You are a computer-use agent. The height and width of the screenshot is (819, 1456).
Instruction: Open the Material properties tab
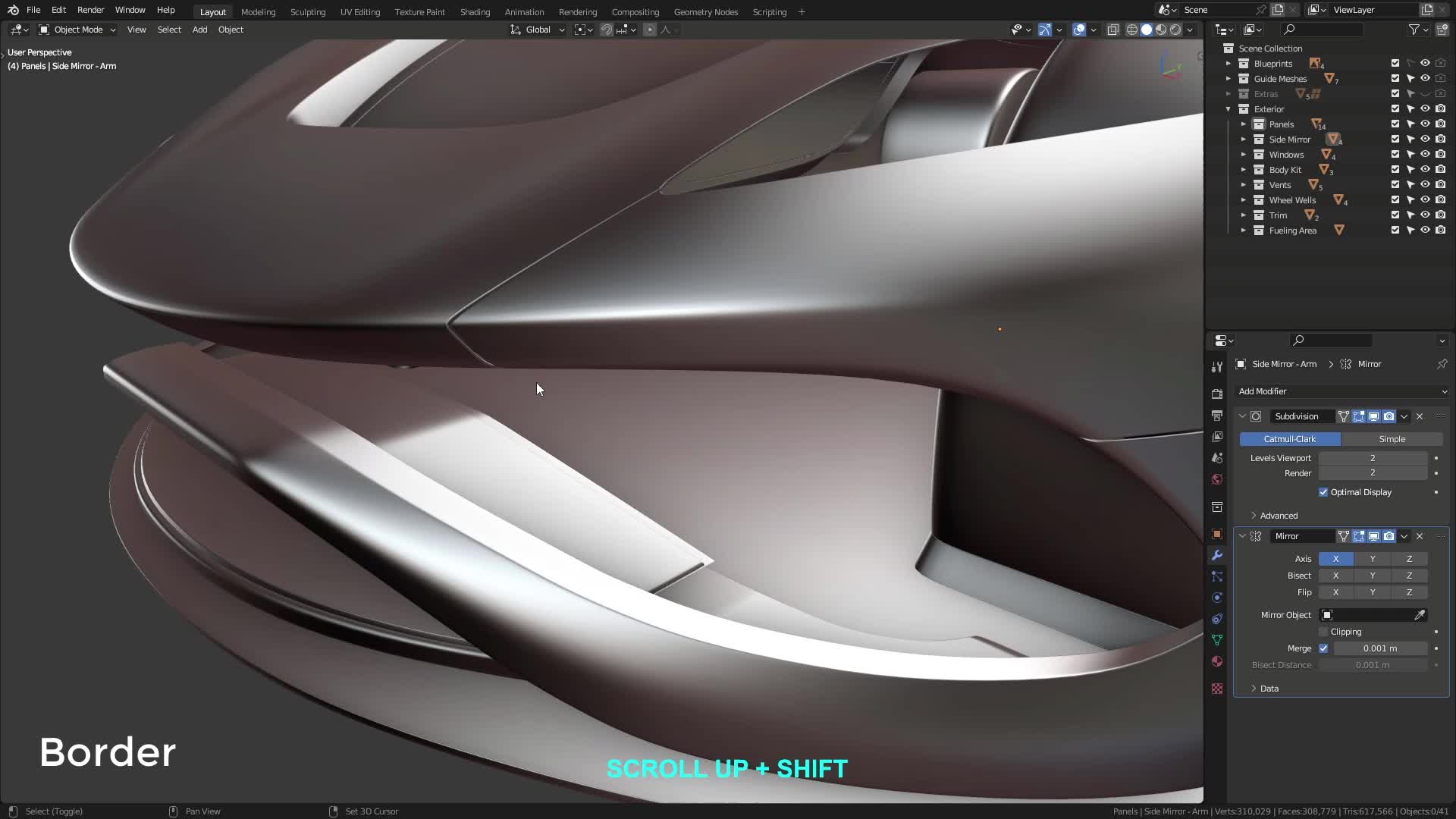(1217, 661)
